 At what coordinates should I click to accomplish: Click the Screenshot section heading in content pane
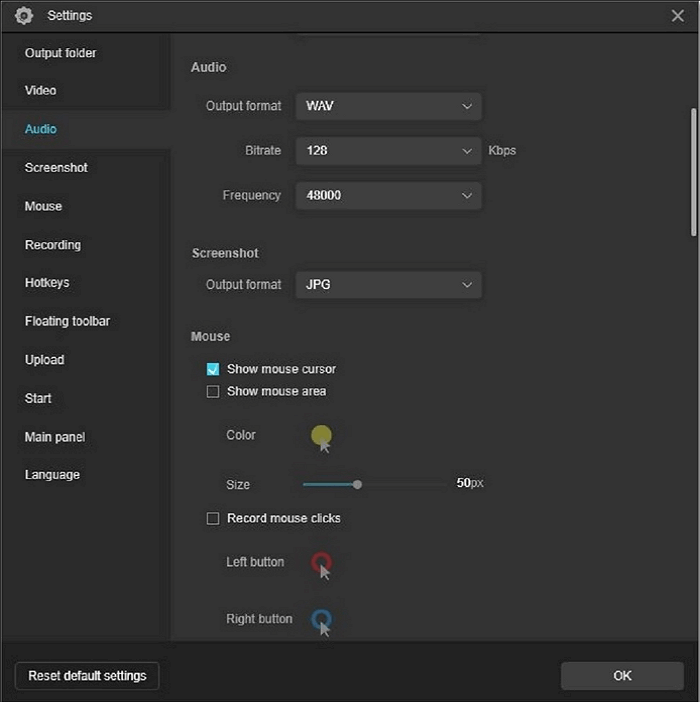point(225,253)
